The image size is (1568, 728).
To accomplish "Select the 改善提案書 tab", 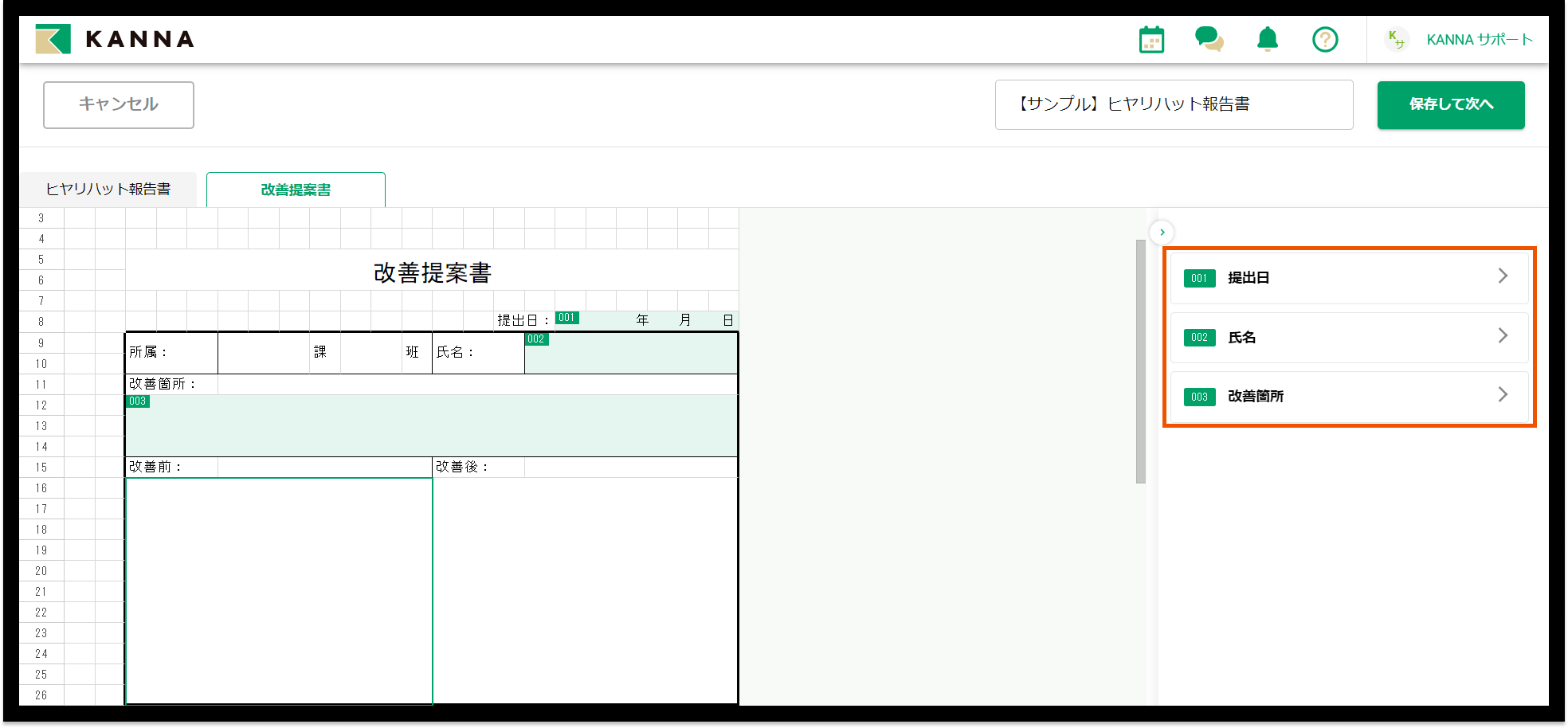I will 296,190.
